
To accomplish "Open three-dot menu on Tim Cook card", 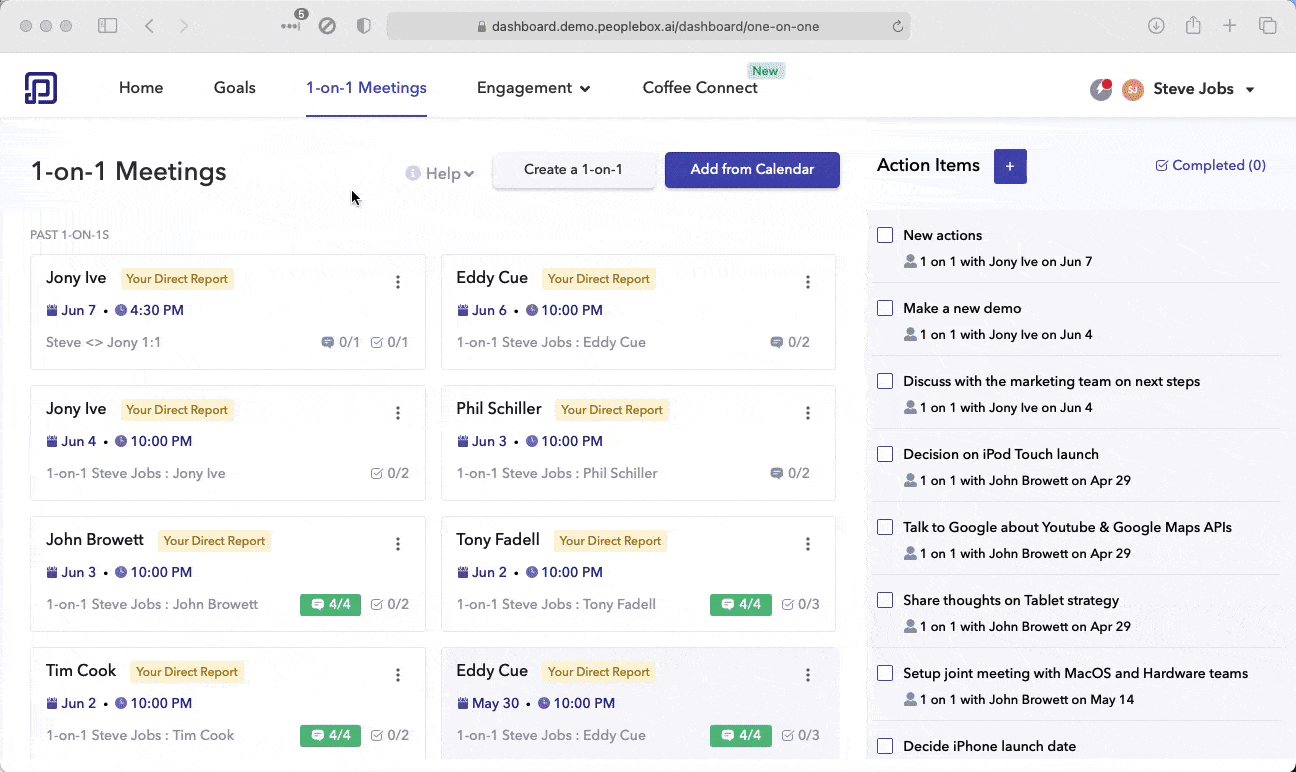I will click(398, 675).
